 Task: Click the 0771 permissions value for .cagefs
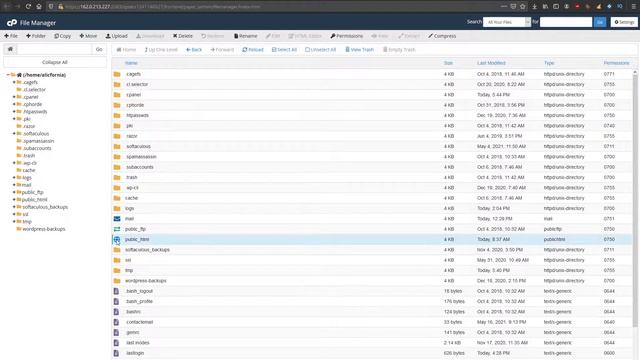[609, 74]
